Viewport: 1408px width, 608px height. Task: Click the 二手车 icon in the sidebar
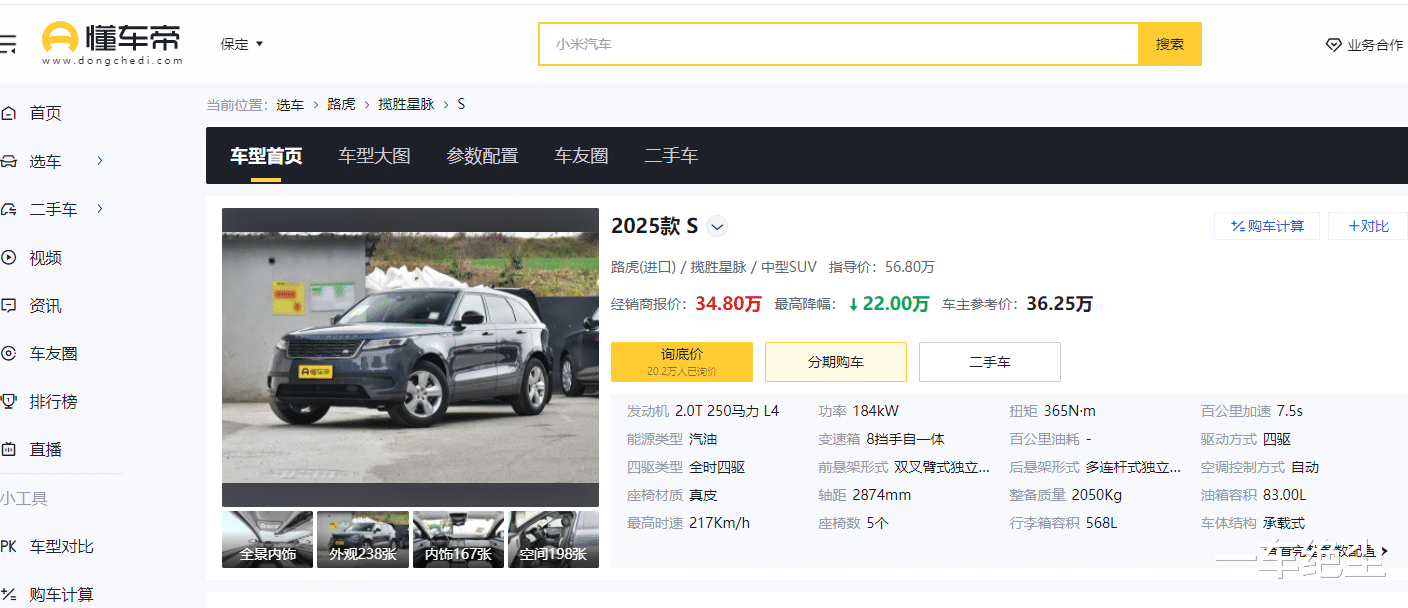coord(9,209)
